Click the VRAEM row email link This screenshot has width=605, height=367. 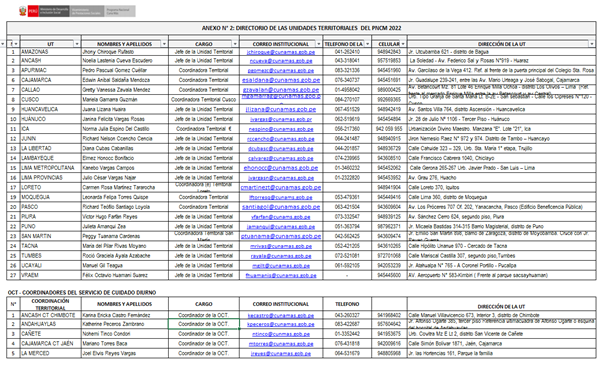(281, 276)
